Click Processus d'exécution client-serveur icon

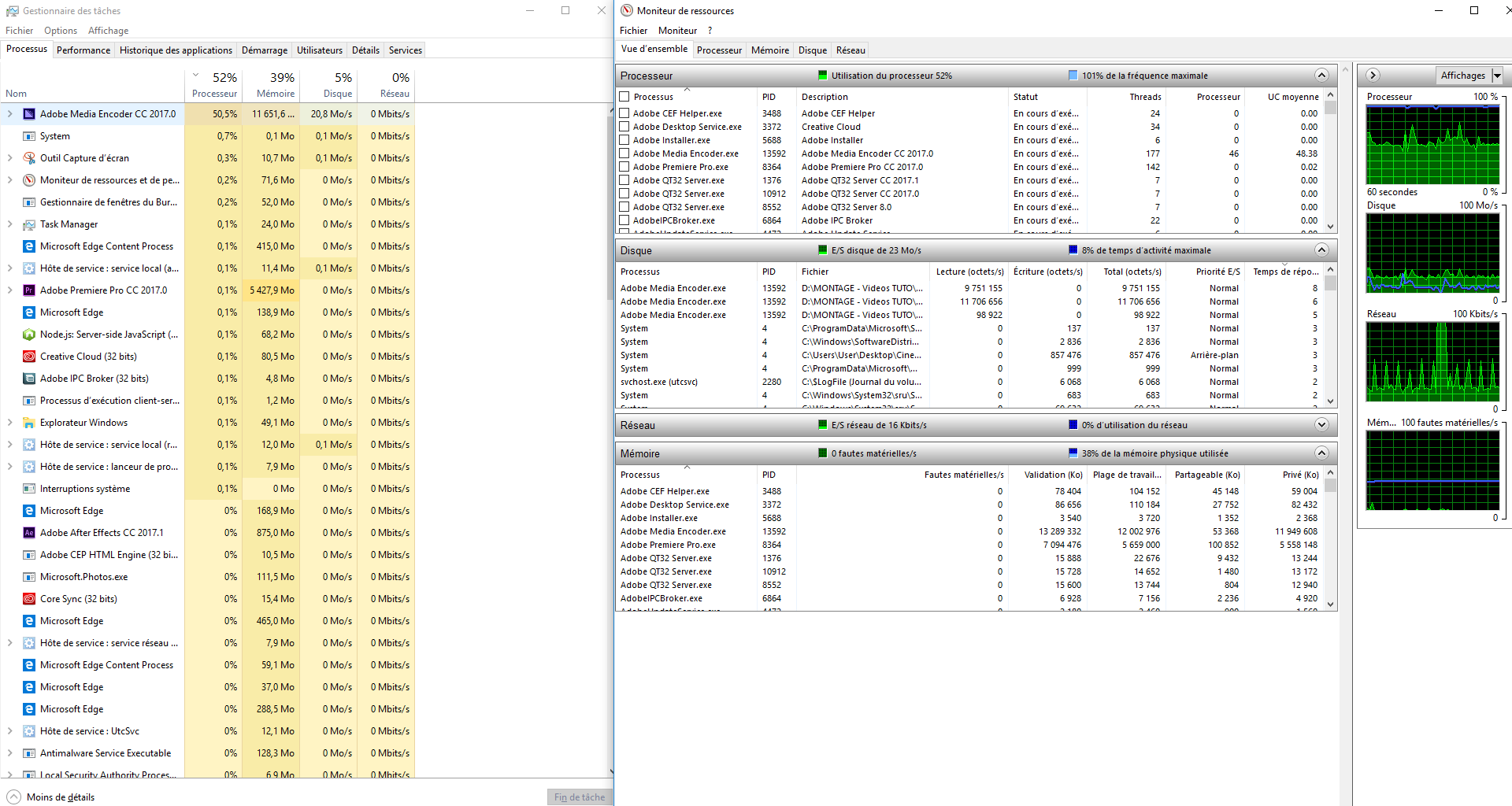tap(29, 401)
